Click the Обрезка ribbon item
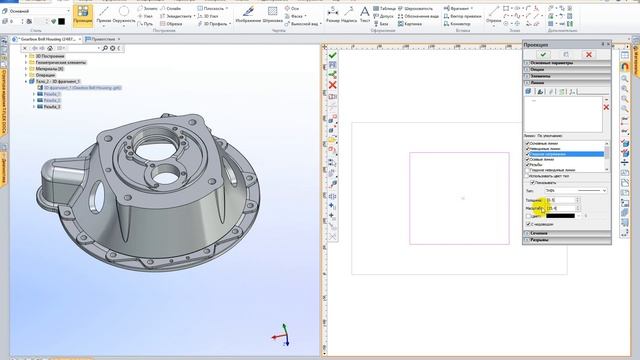 [171, 24]
